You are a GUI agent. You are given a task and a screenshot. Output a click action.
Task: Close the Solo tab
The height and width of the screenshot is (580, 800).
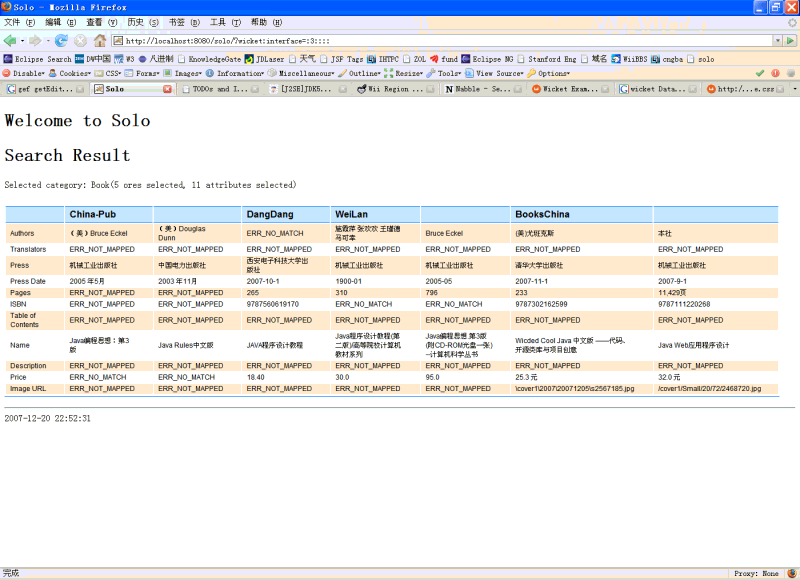click(x=167, y=89)
